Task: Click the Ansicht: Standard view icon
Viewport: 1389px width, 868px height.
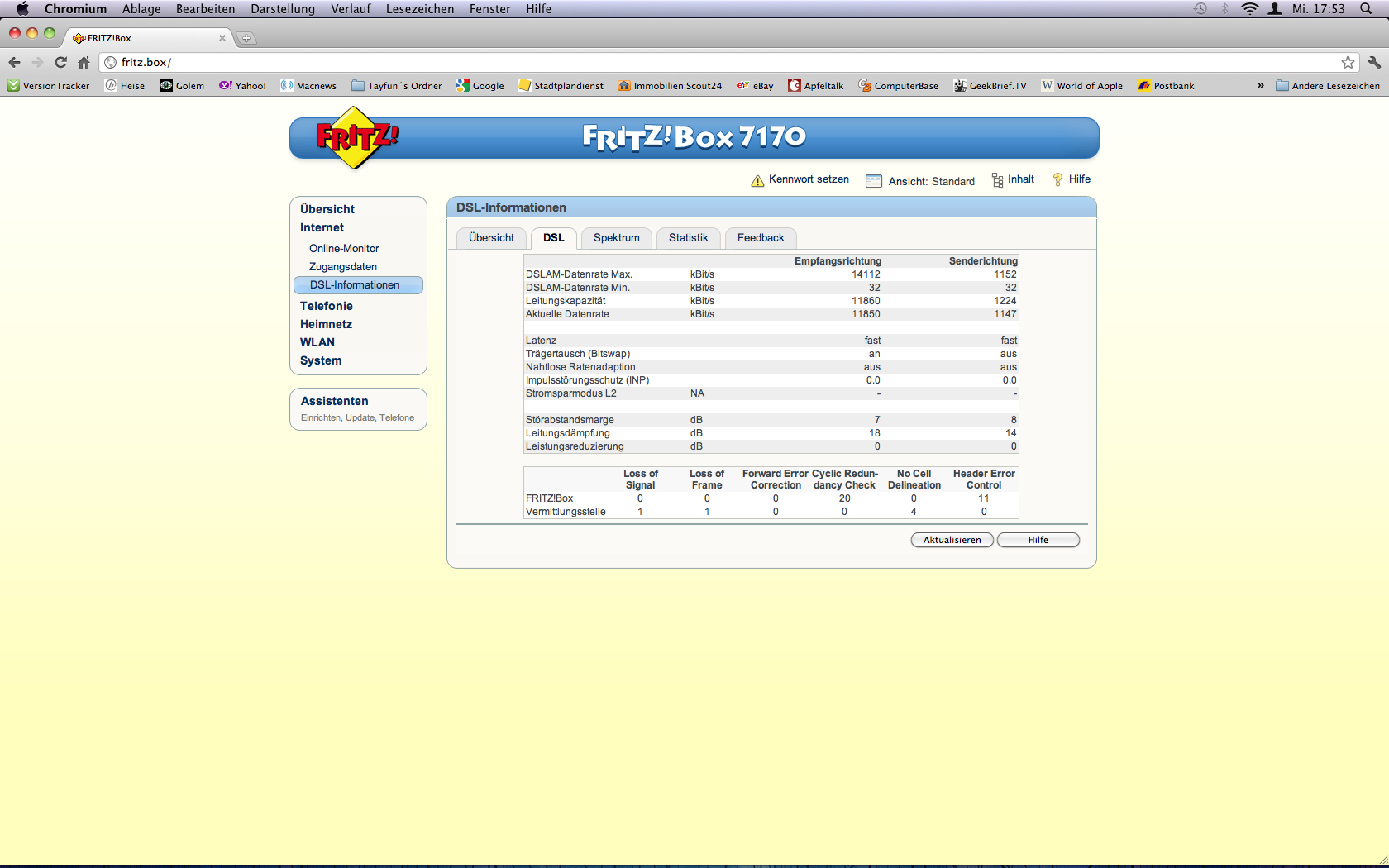Action: coord(874,181)
